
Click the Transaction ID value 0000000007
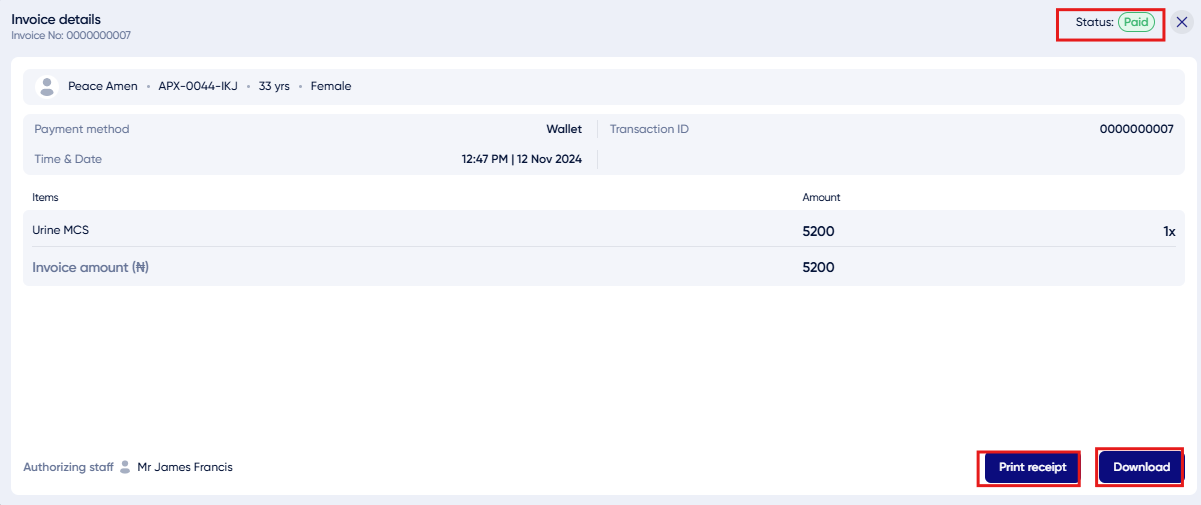point(1136,129)
